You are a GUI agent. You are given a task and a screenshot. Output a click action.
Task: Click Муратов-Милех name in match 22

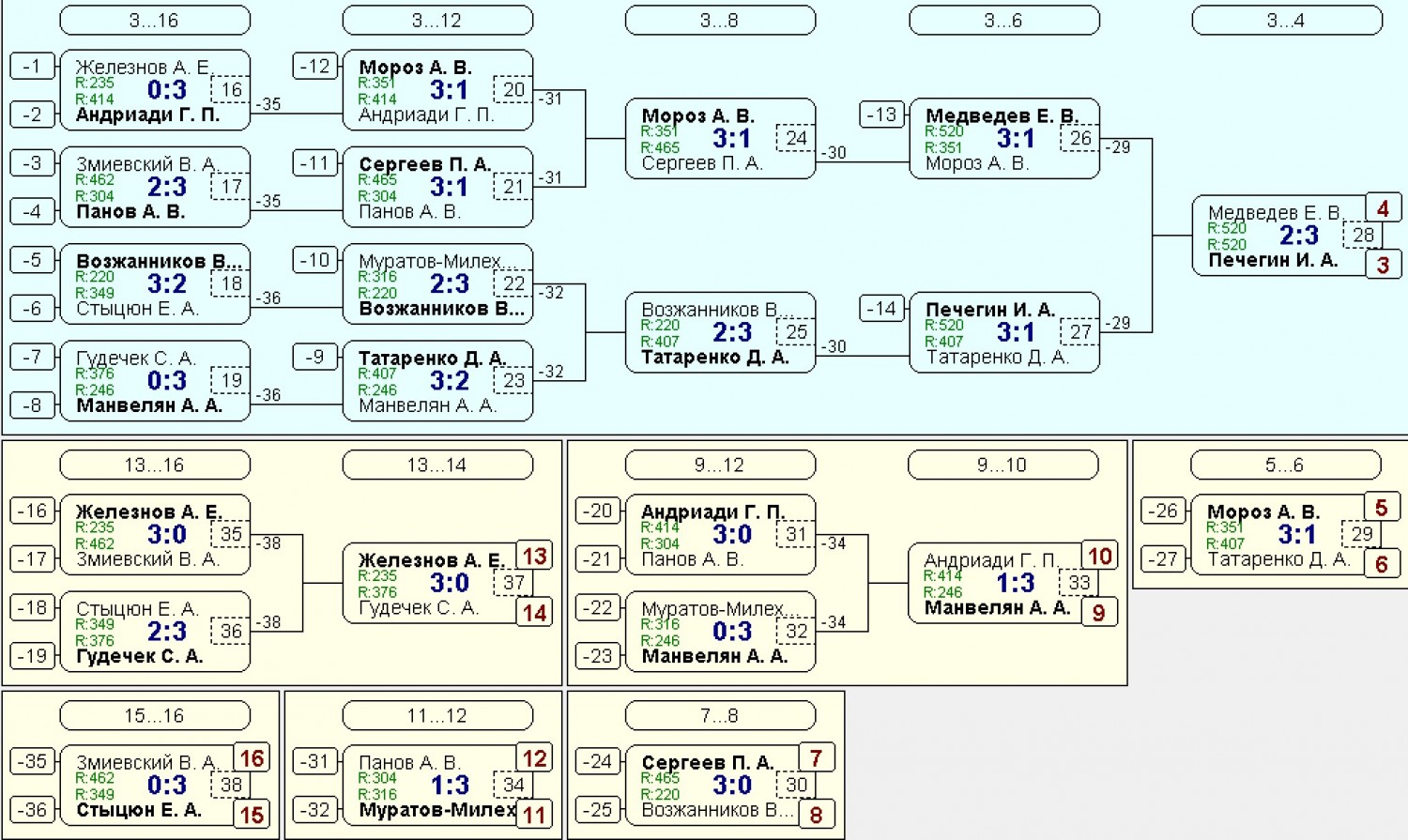tap(431, 261)
